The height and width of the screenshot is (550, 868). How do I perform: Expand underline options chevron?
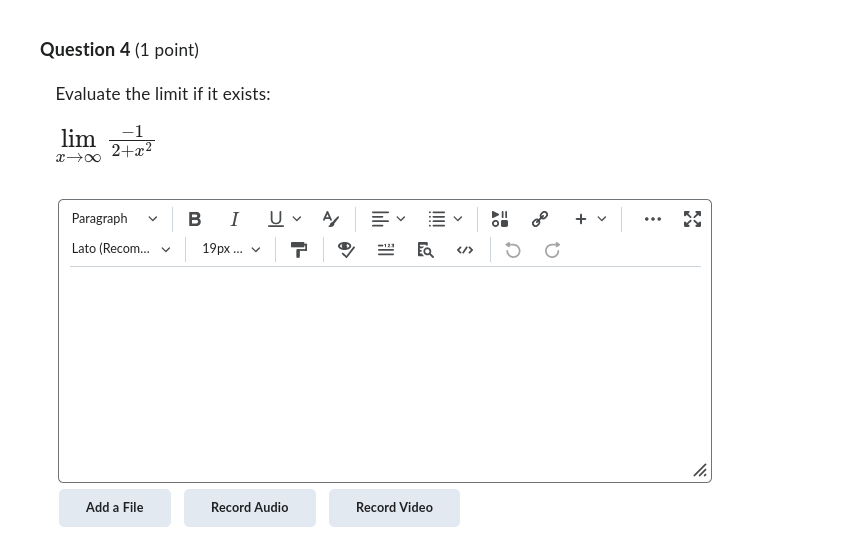coord(297,219)
